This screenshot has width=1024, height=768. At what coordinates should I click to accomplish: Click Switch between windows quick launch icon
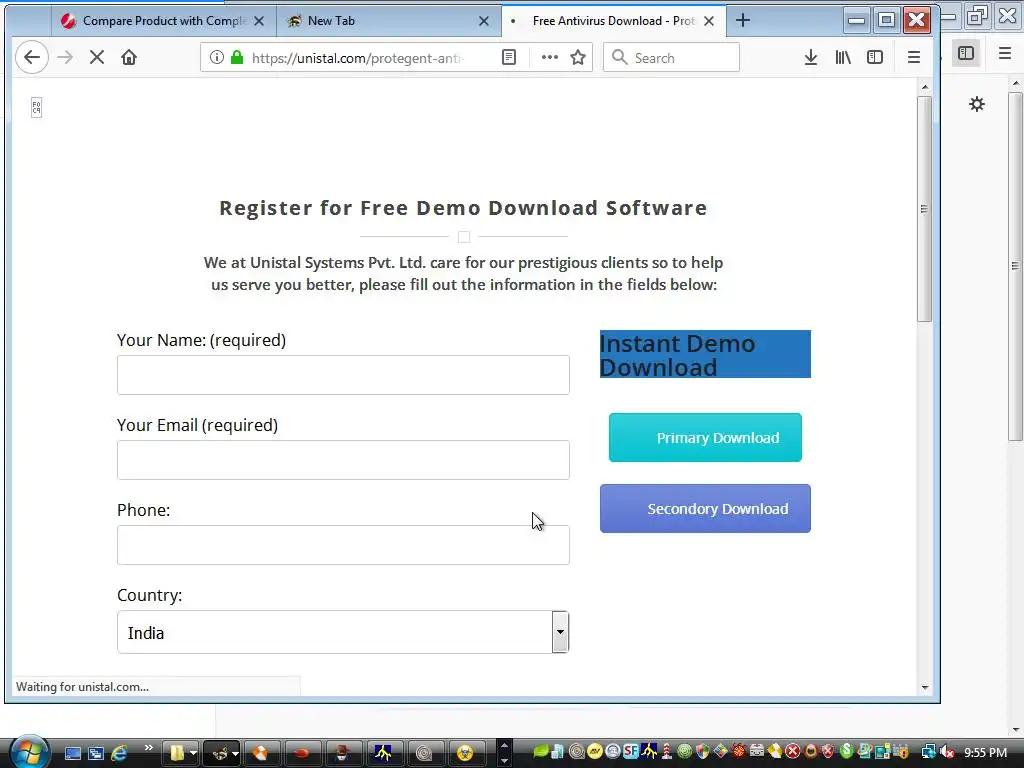coord(96,753)
